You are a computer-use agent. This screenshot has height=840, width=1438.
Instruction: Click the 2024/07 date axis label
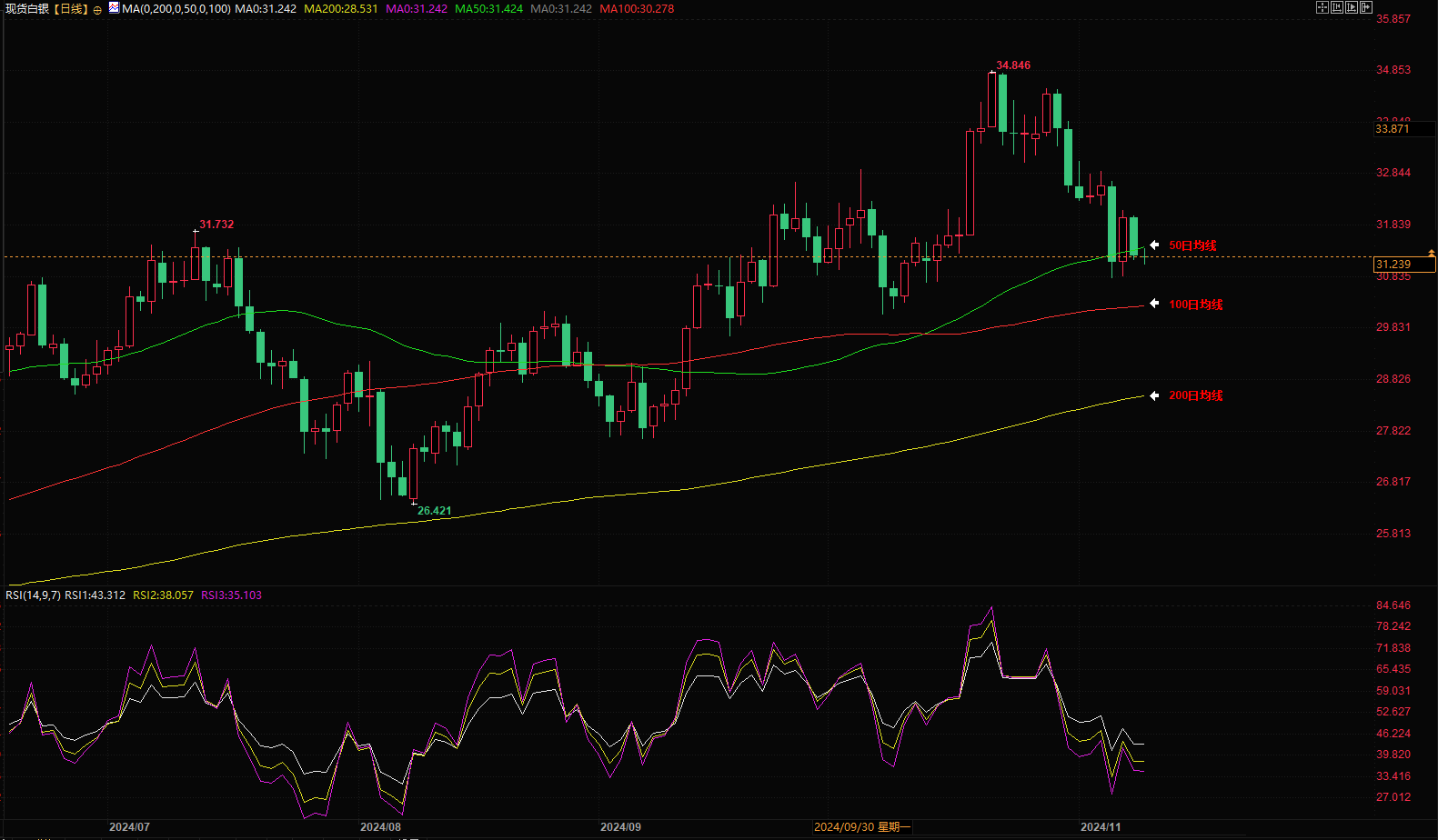click(129, 827)
